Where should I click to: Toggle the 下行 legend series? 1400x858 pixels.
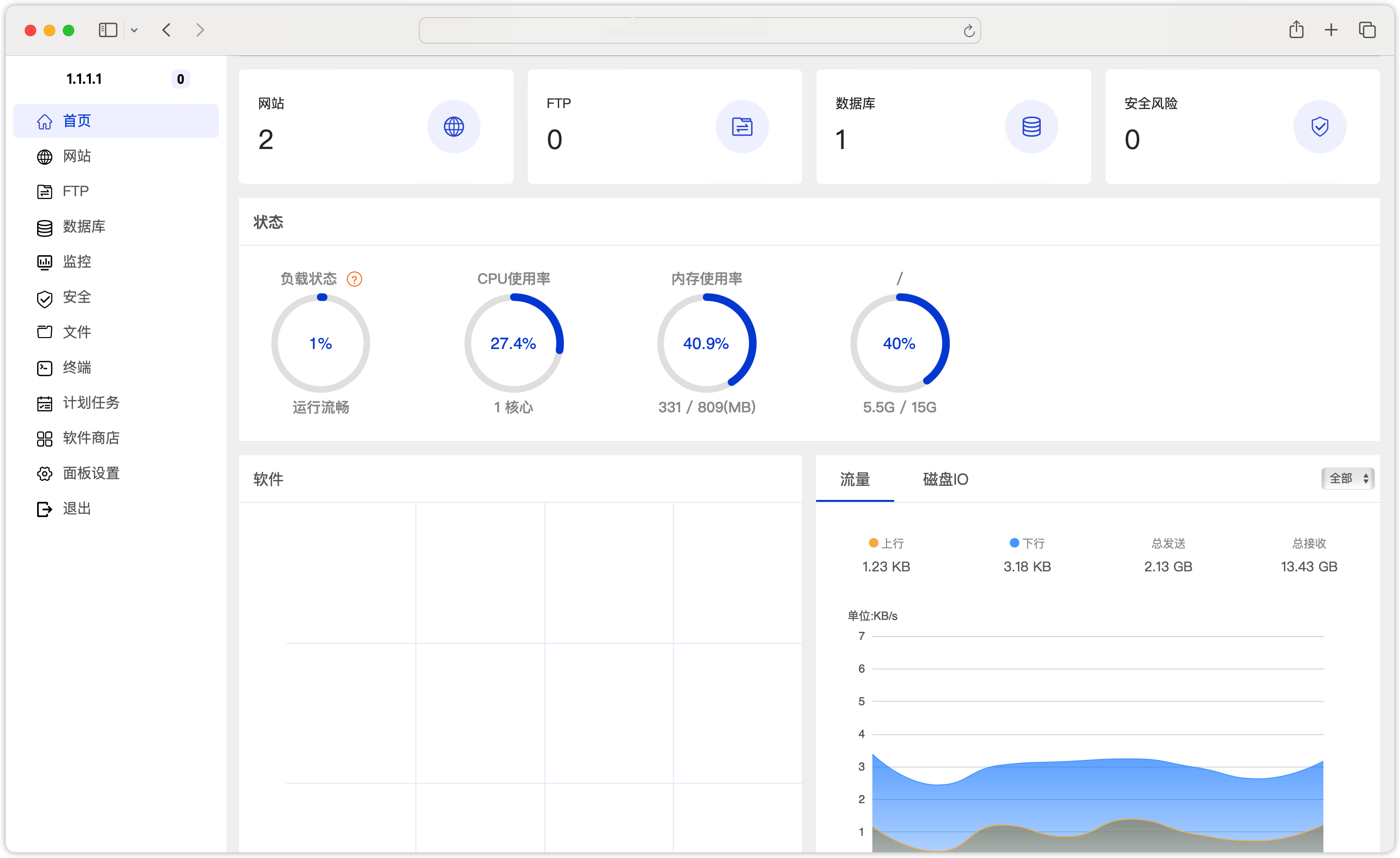click(x=1027, y=543)
